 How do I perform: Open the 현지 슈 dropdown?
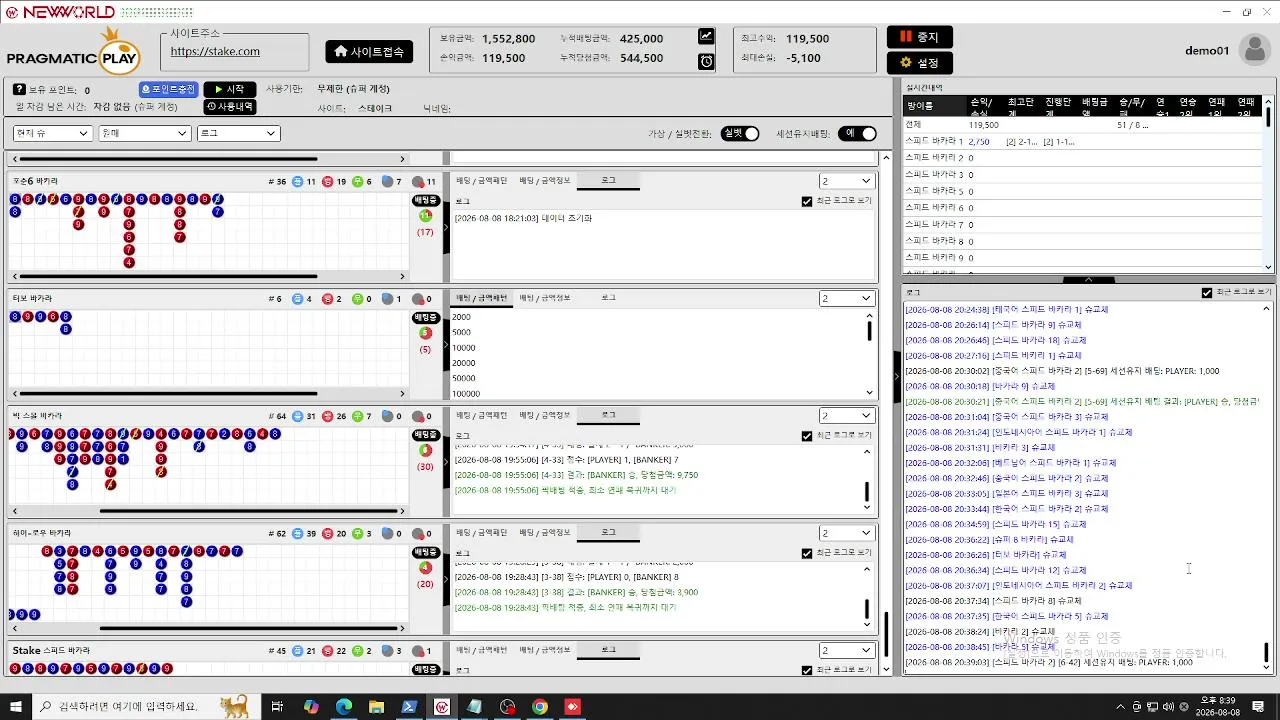[53, 133]
